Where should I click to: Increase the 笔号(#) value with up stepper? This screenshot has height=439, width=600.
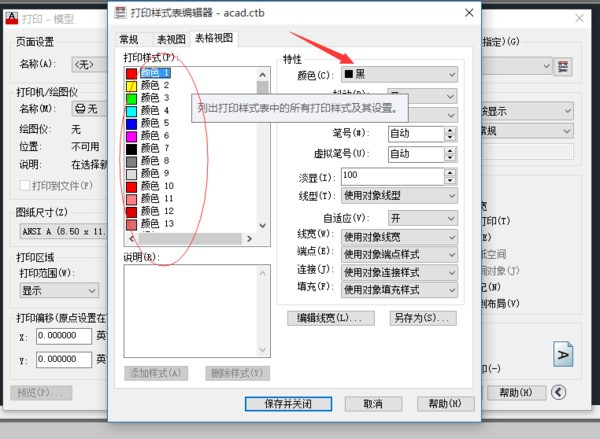pyautogui.click(x=450, y=130)
